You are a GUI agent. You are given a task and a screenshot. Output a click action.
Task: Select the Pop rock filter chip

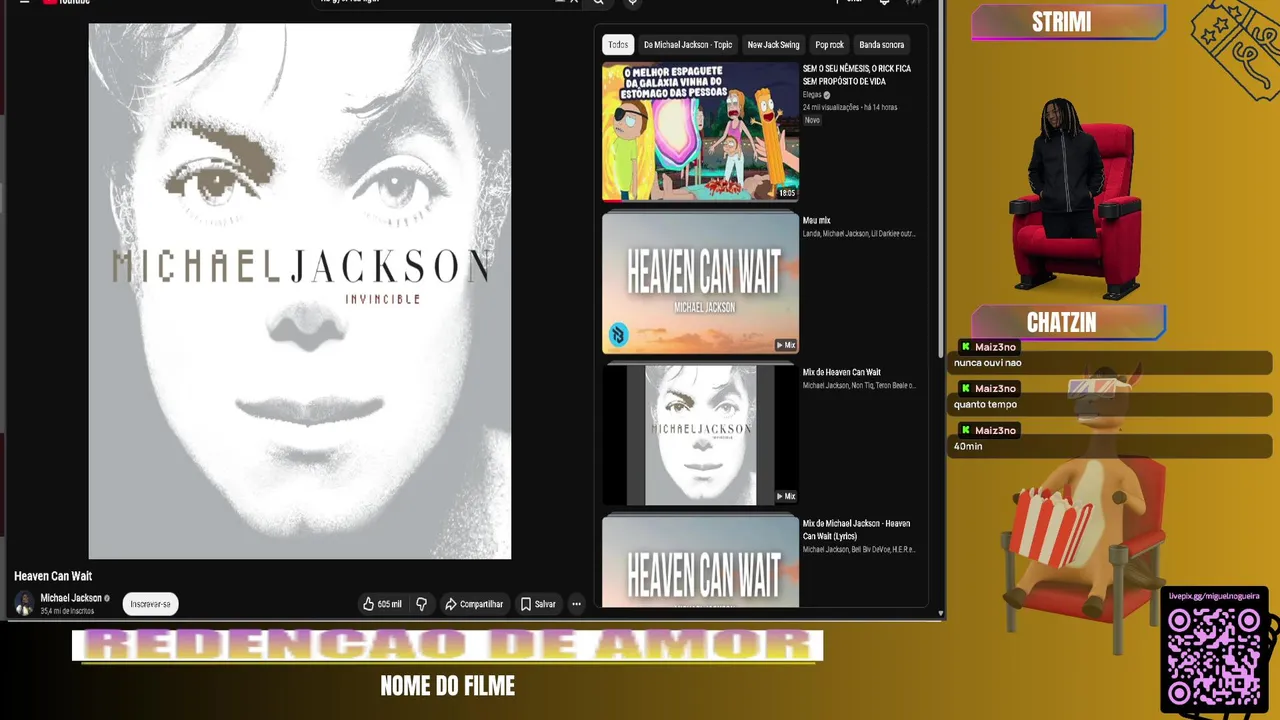[x=829, y=44]
